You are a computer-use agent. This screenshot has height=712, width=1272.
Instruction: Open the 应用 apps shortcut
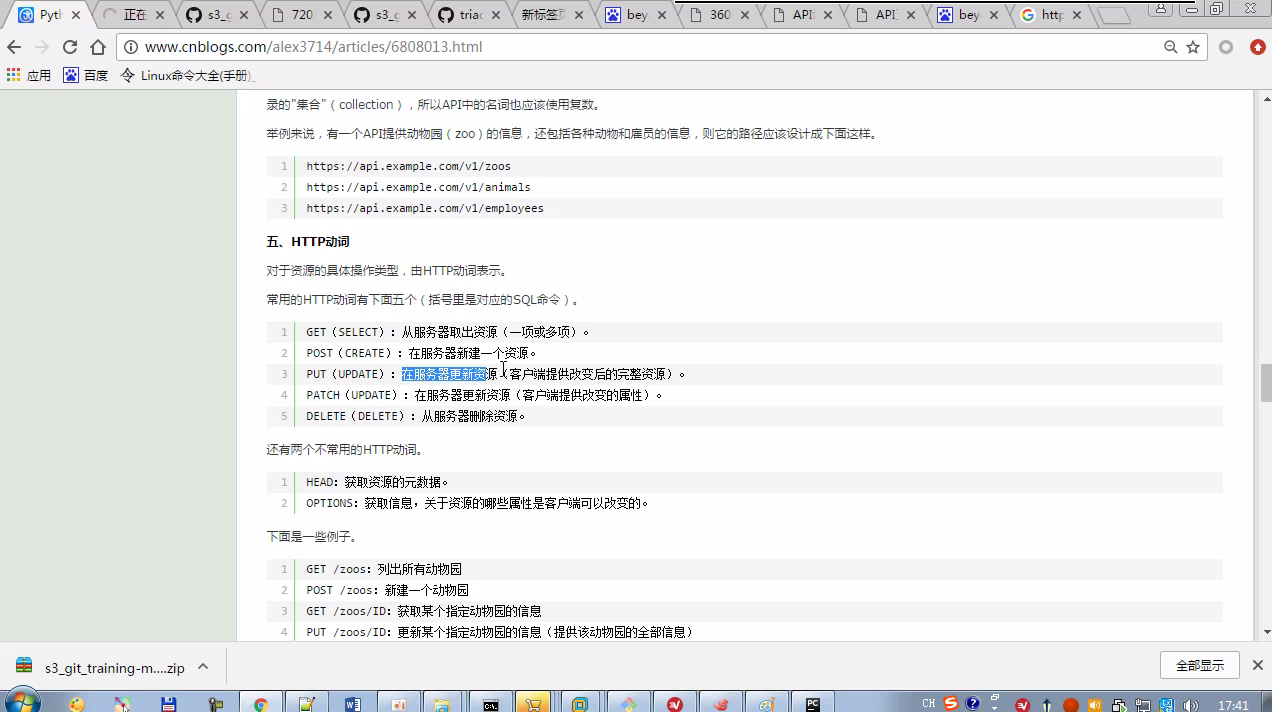(x=29, y=75)
